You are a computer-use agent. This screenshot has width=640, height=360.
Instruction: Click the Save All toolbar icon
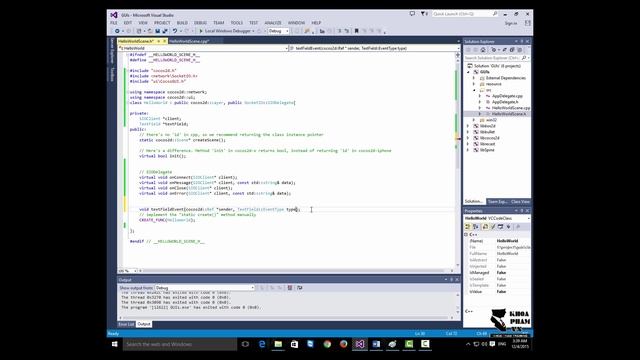tap(165, 31)
